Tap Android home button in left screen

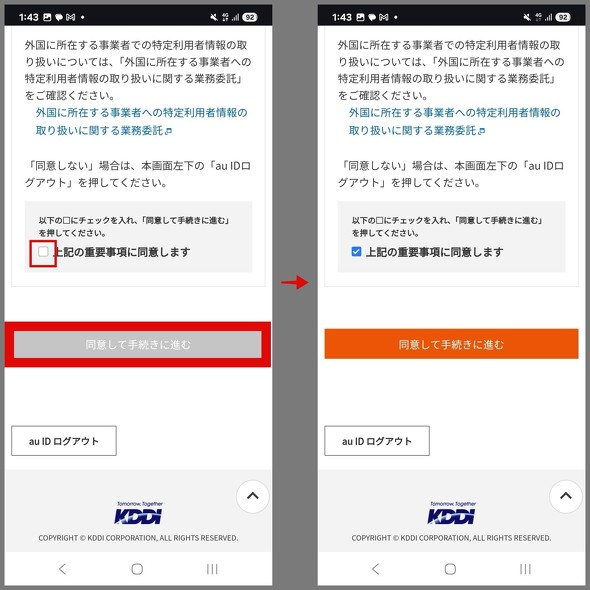click(137, 569)
